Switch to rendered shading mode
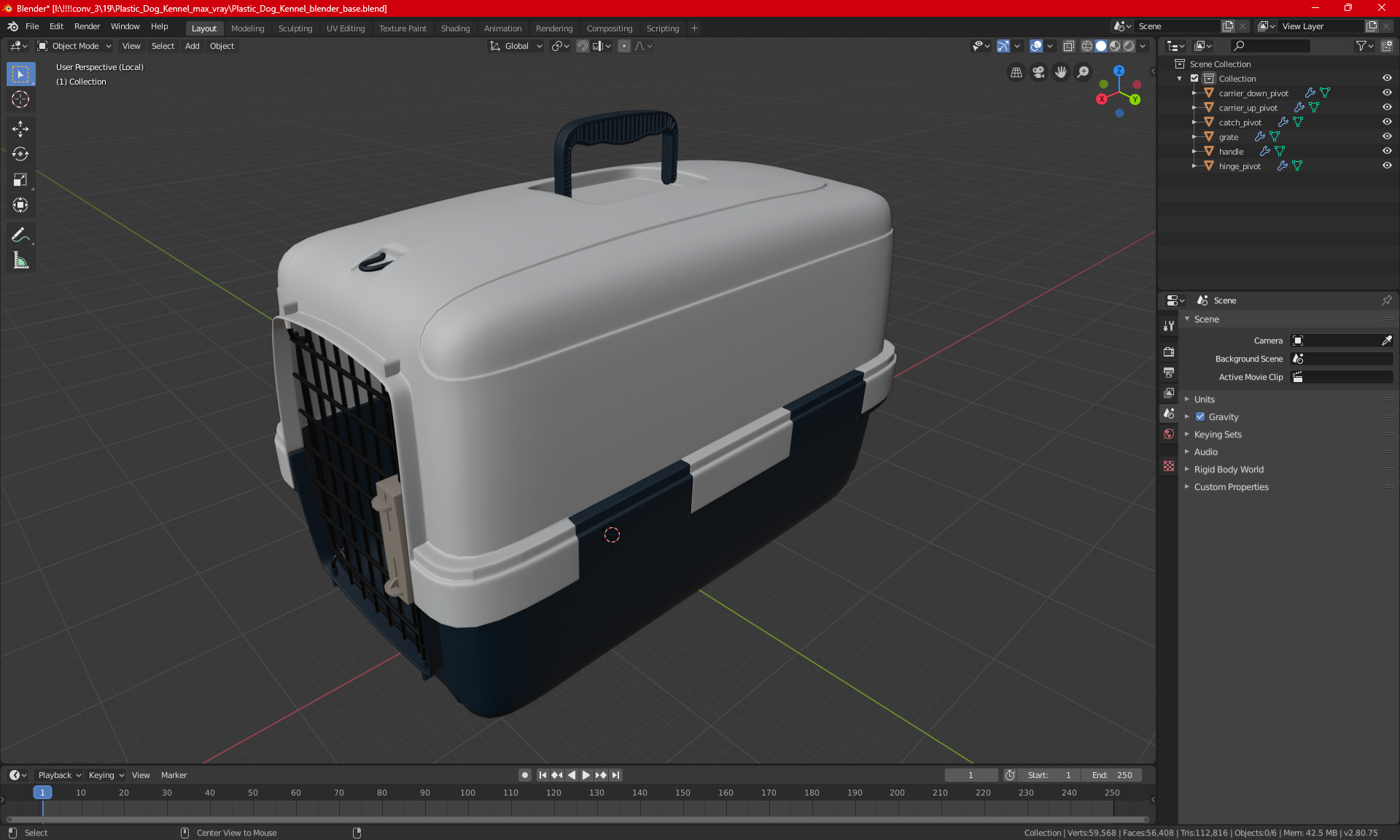The width and height of the screenshot is (1400, 840). (1129, 46)
